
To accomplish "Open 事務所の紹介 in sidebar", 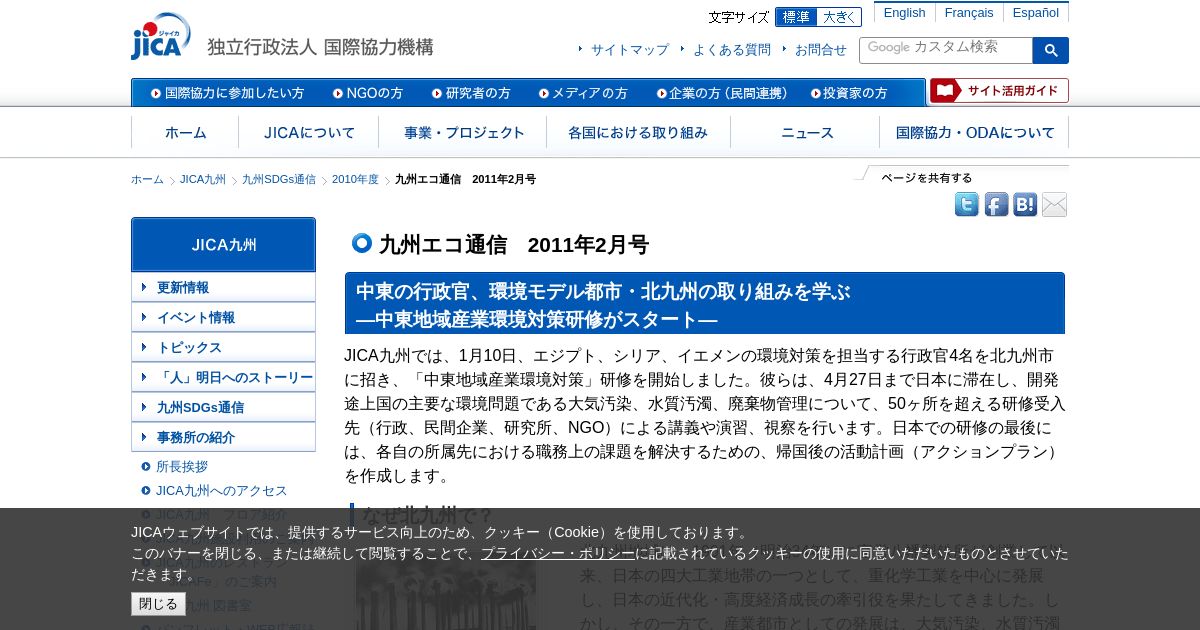I will tap(223, 437).
